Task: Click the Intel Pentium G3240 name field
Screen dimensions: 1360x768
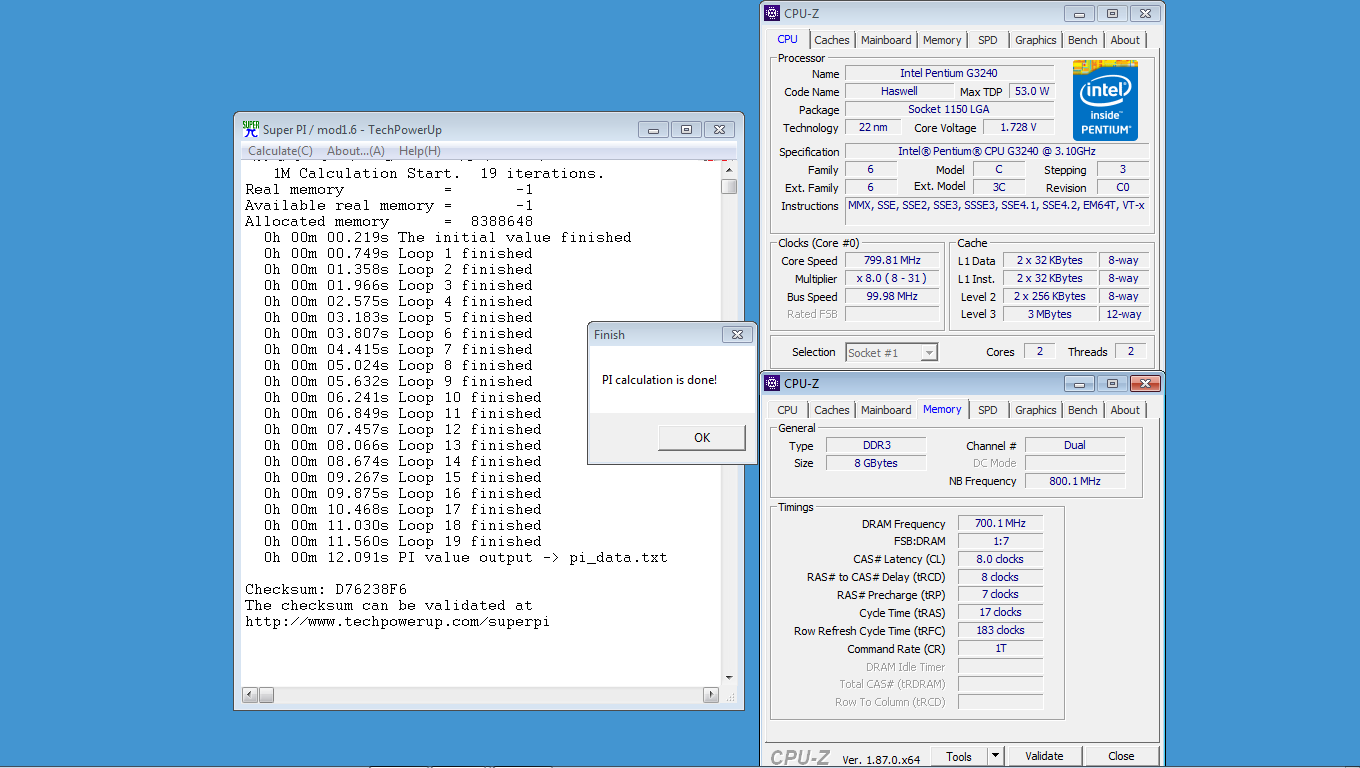Action: pos(949,73)
